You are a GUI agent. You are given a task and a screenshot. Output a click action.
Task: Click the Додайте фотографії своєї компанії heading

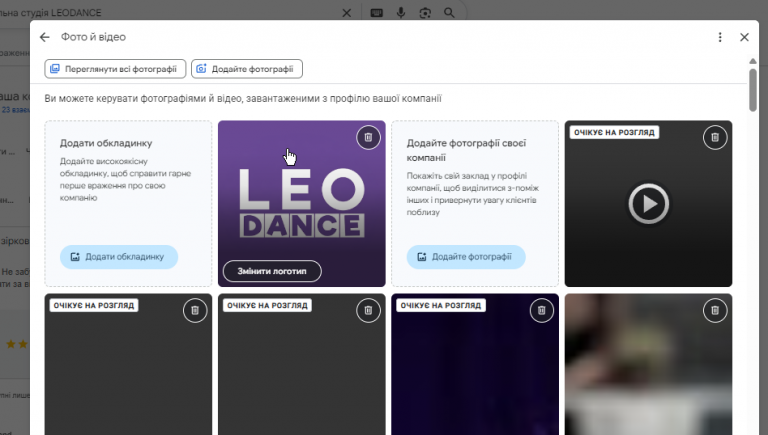coord(466,150)
